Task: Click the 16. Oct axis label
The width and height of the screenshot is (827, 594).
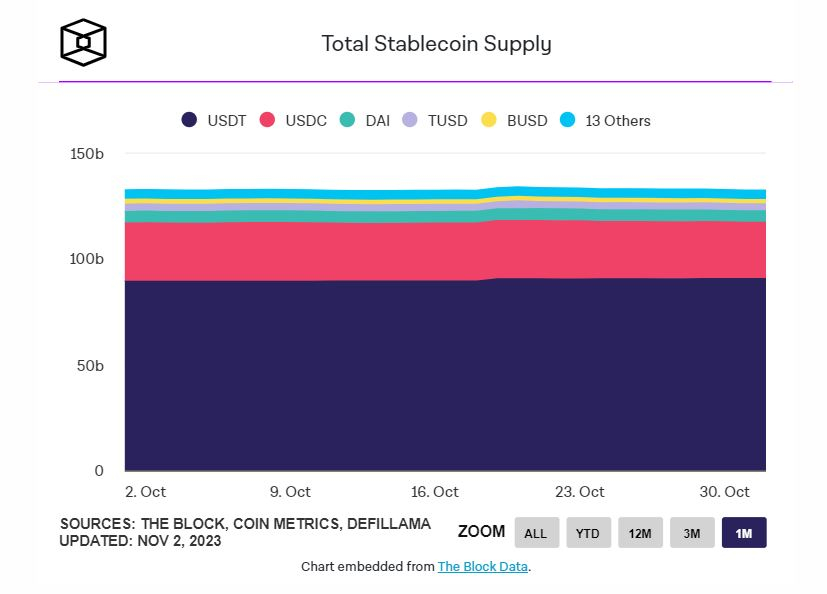Action: pos(435,492)
